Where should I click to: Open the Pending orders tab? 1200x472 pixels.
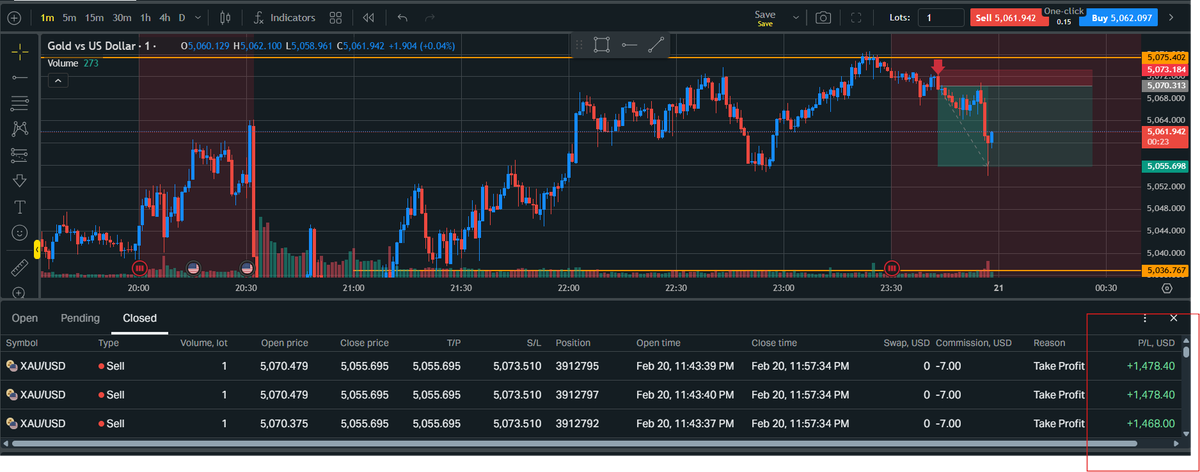pyautogui.click(x=80, y=318)
